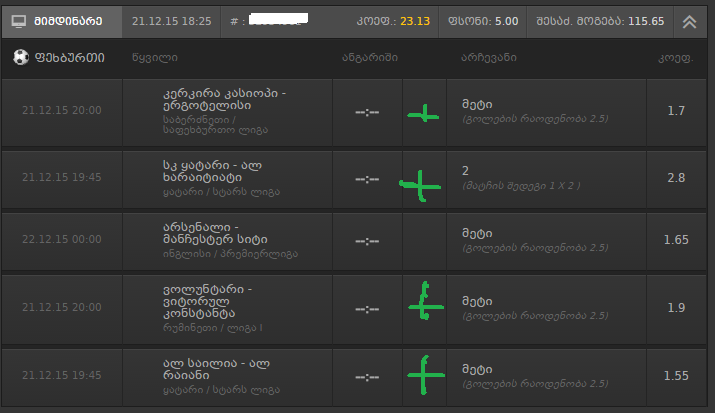Click წყვილი column header
715x413 pixels.
coord(155,58)
